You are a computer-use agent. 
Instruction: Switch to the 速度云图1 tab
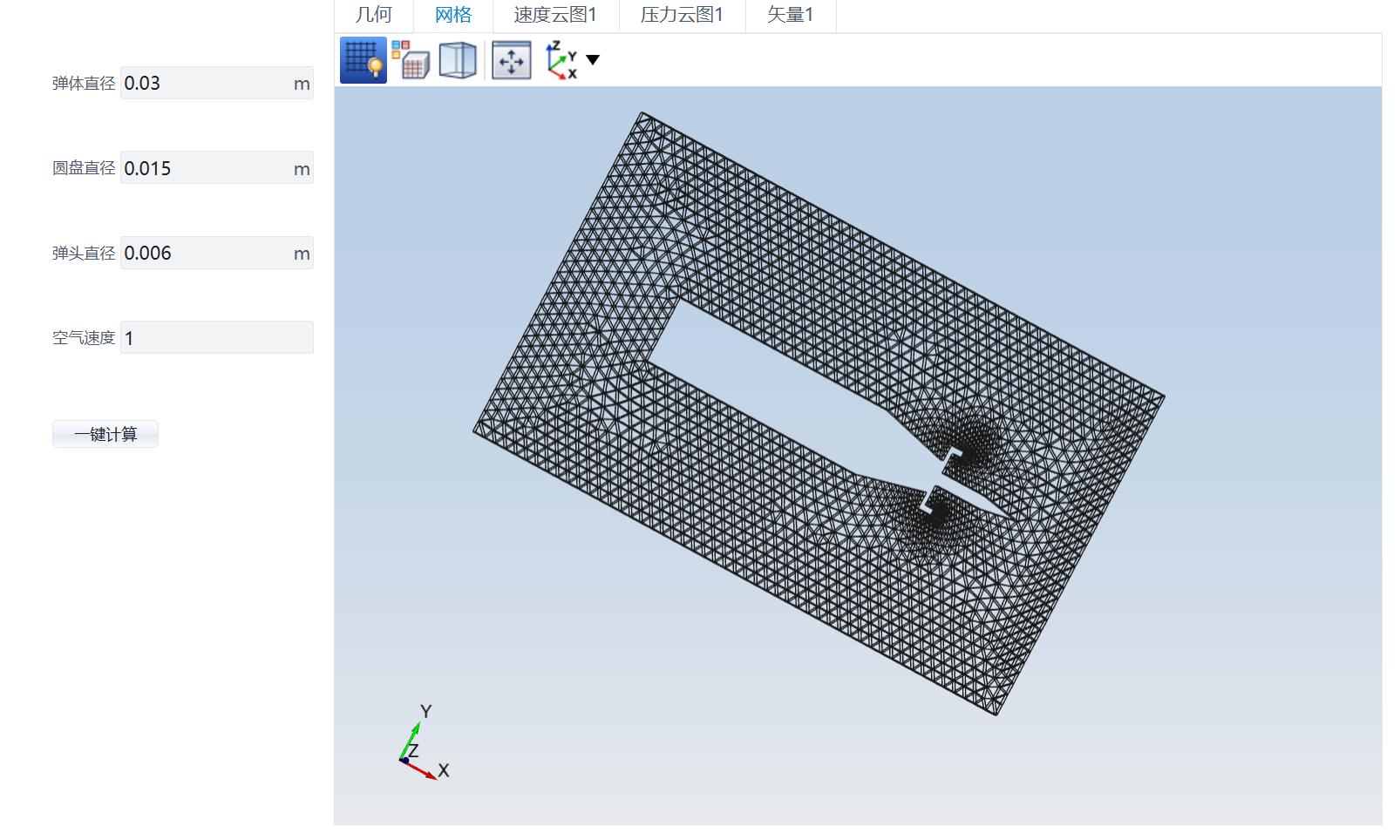[555, 15]
